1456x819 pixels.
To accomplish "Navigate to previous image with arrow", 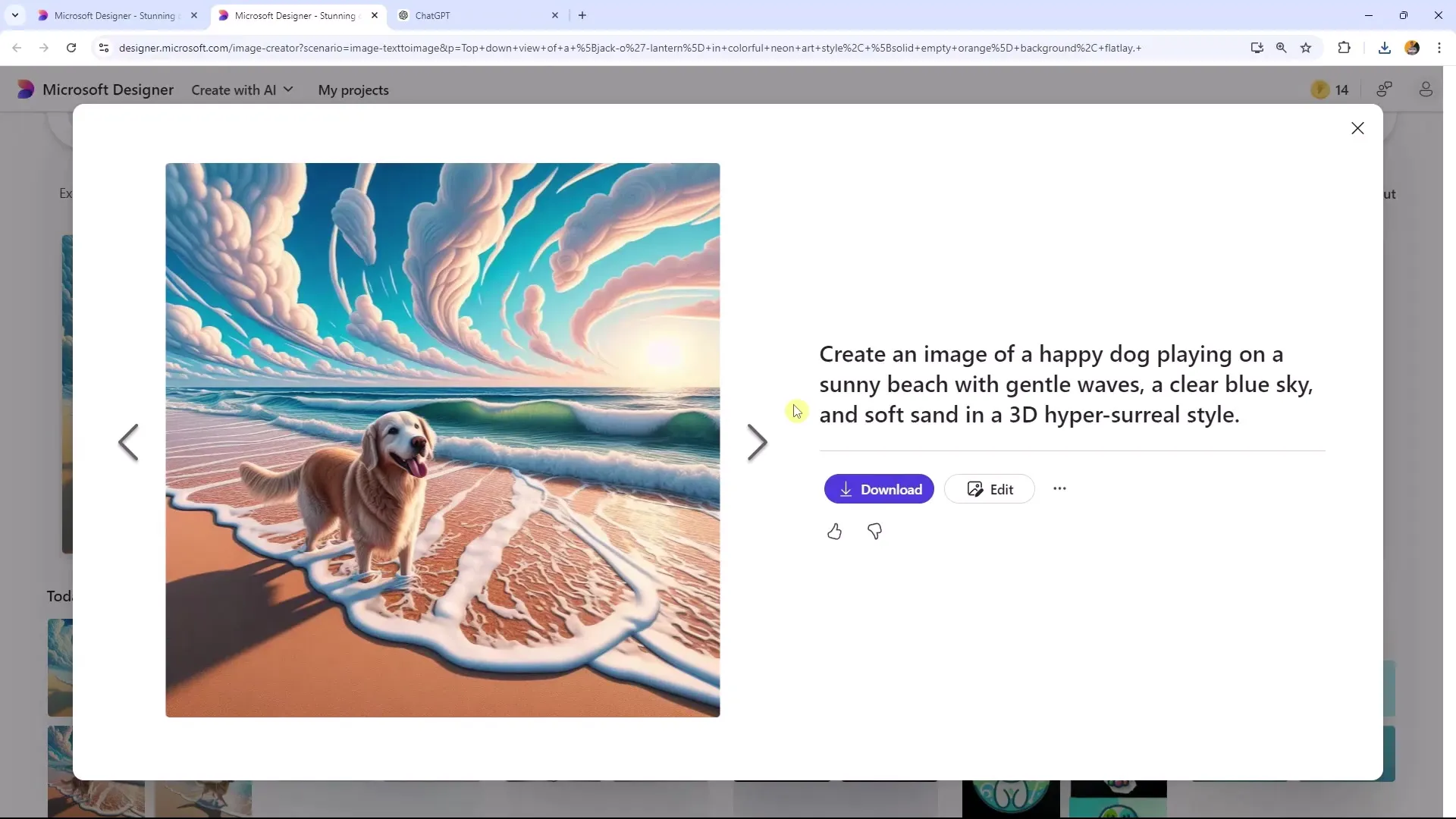I will 128,441.
